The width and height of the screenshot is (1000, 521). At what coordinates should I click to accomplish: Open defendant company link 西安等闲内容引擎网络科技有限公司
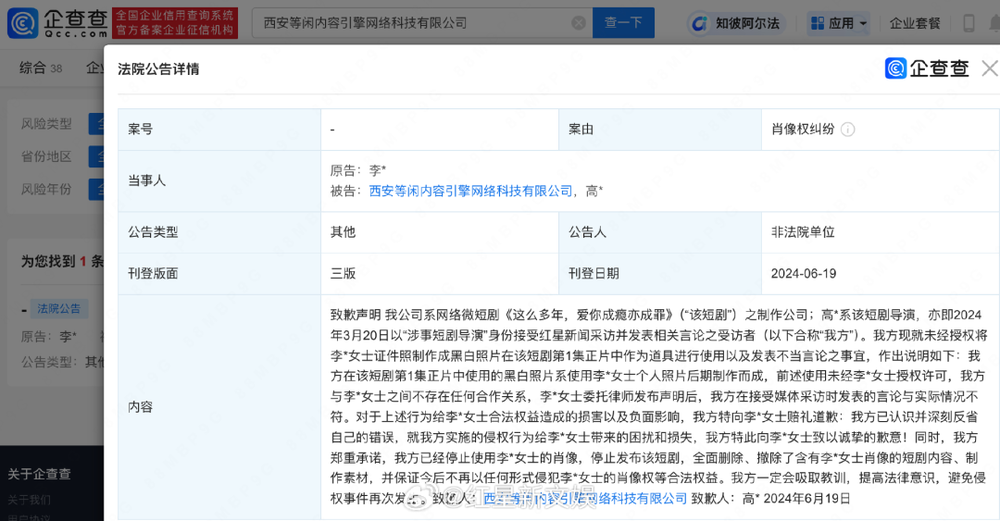[x=471, y=191]
